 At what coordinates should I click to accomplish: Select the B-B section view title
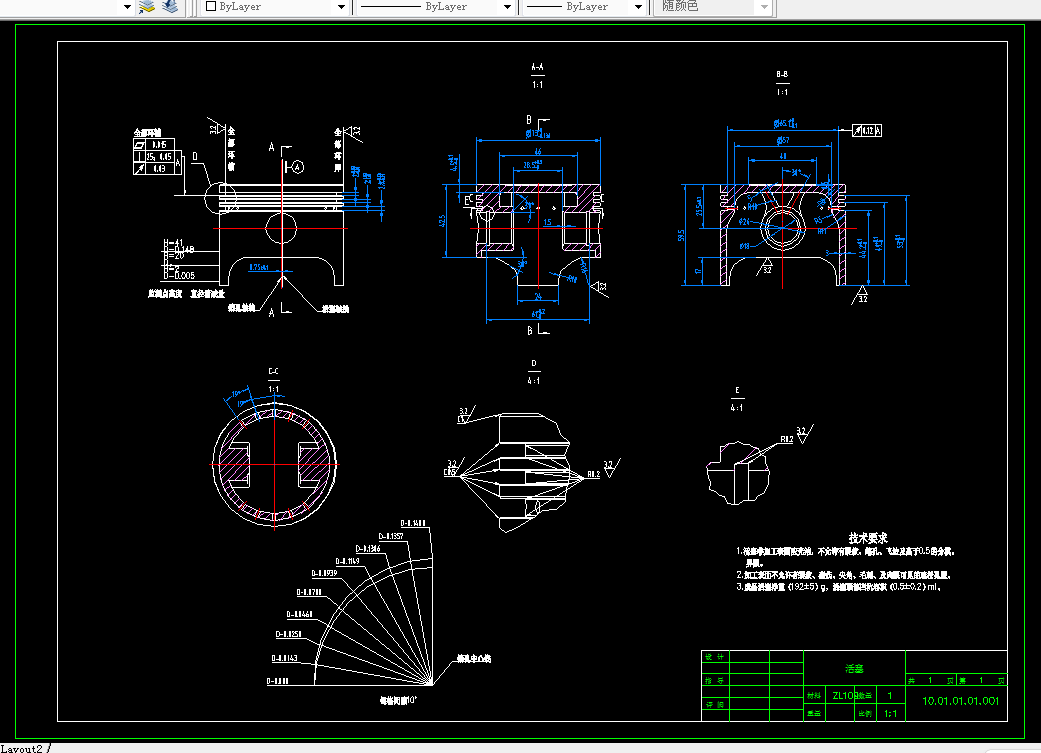pos(782,74)
